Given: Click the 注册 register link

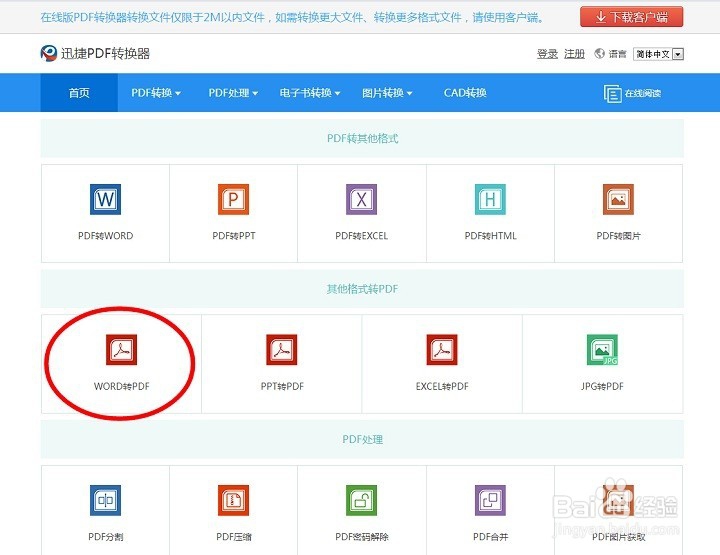Looking at the screenshot, I should [x=574, y=54].
